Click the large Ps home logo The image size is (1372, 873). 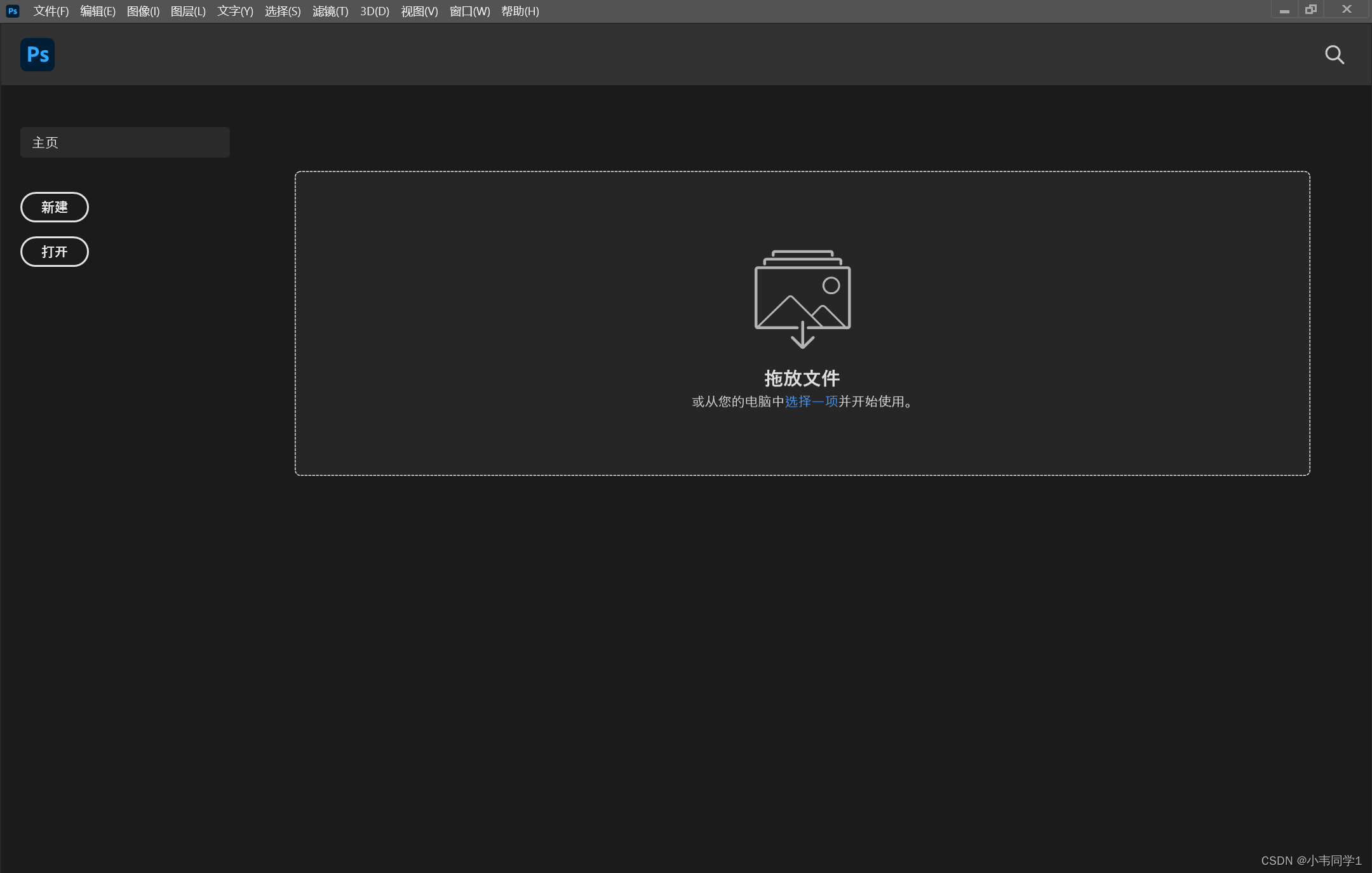(37, 55)
